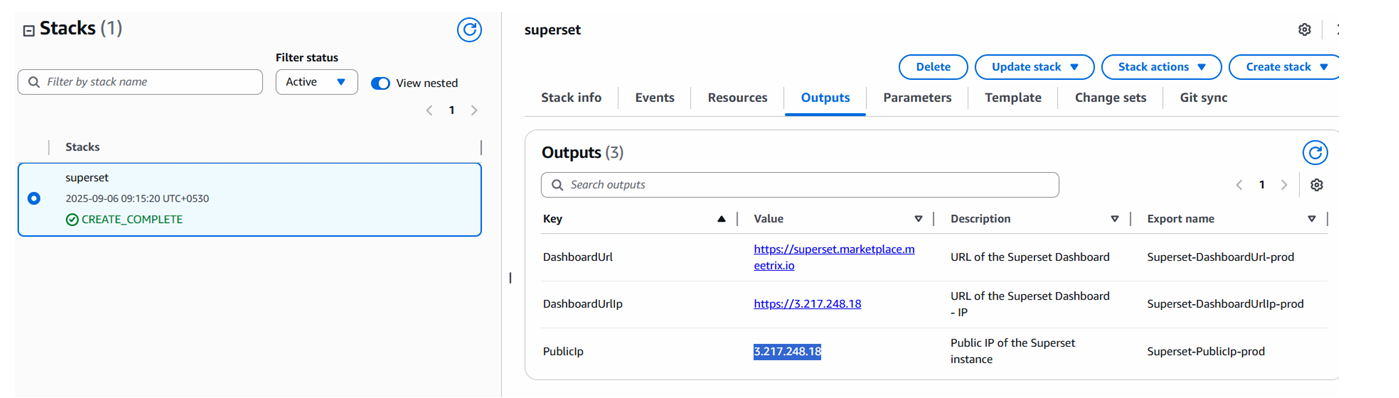Go to previous stacks page
Viewport: 1399px width, 398px height.
click(429, 111)
